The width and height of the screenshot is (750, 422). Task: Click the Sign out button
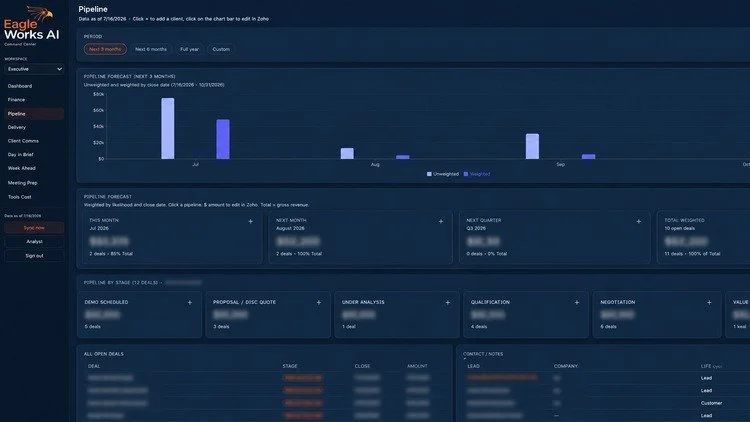tap(34, 255)
